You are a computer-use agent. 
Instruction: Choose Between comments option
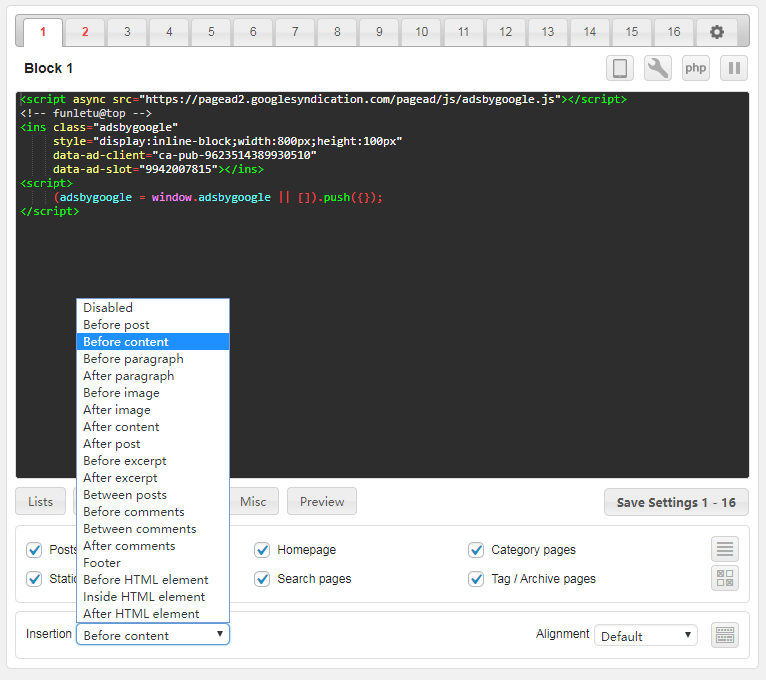pyautogui.click(x=153, y=529)
